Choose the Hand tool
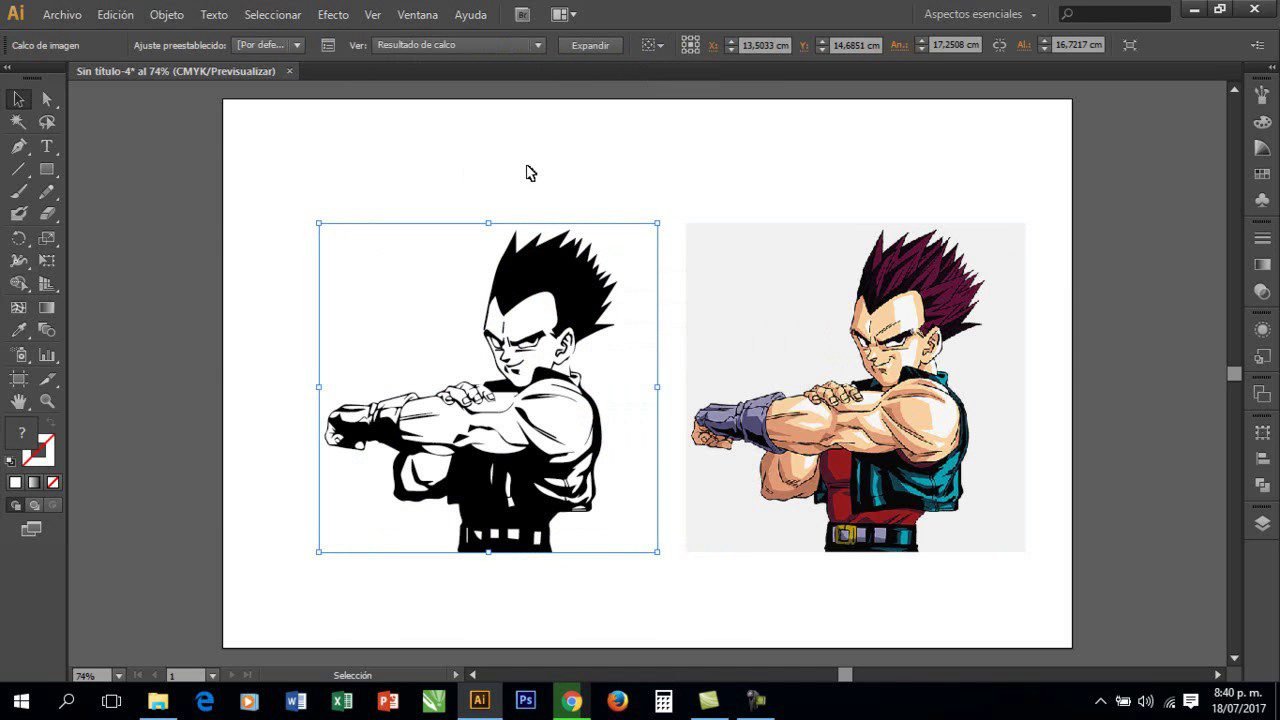Screen dimensions: 1280x720 (x=18, y=401)
